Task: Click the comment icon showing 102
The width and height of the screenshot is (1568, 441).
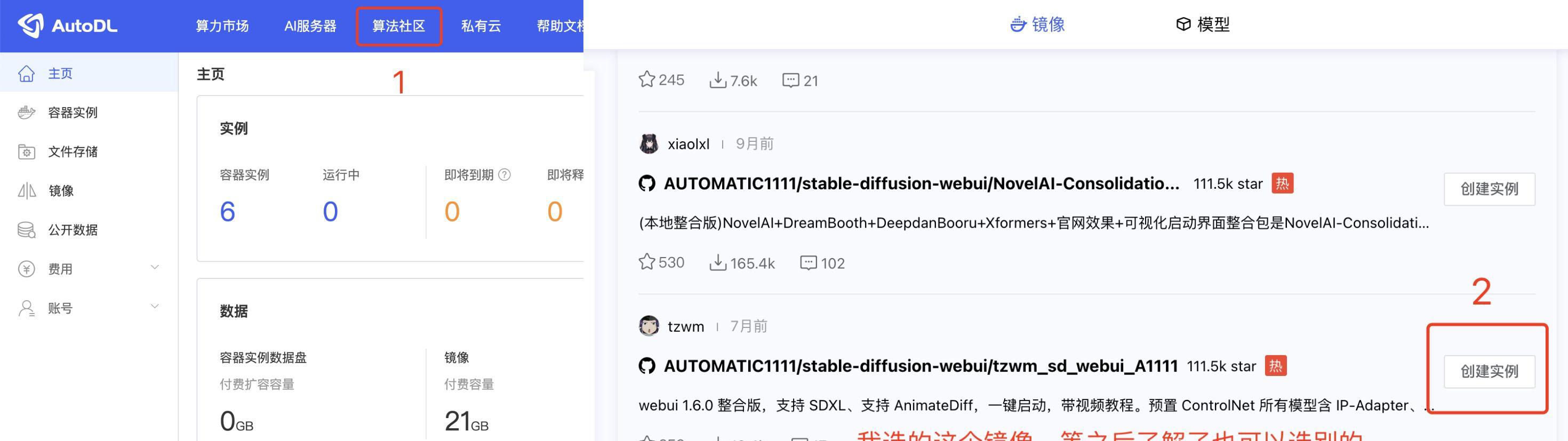Action: (x=808, y=263)
